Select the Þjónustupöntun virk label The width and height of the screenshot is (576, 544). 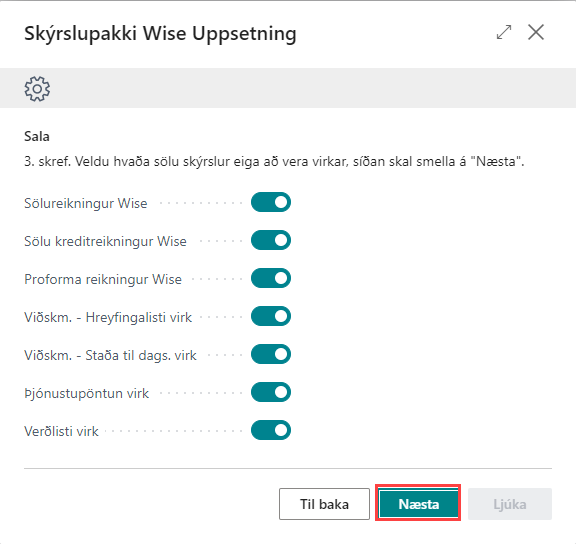pyautogui.click(x=86, y=393)
